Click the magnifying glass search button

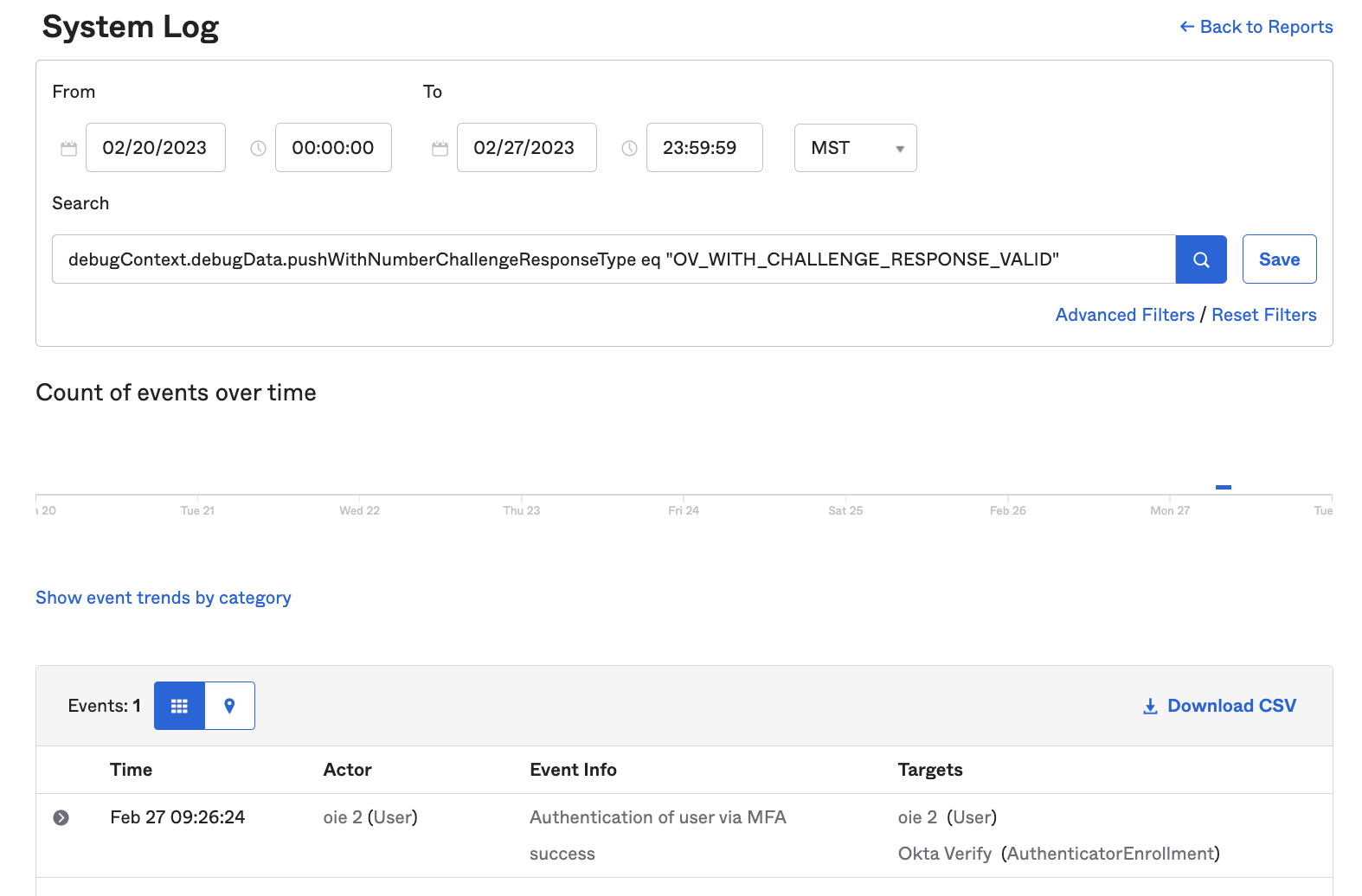(1200, 259)
